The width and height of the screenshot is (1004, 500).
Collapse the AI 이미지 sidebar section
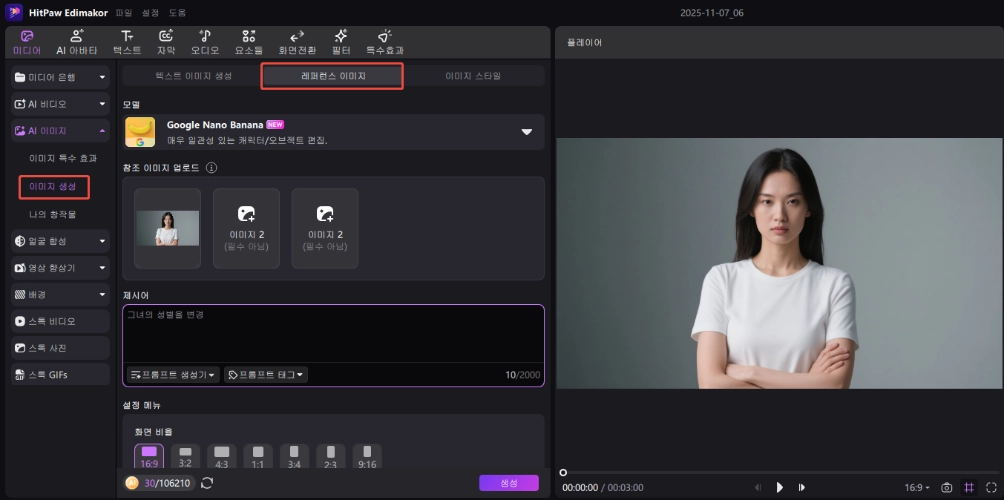60,131
